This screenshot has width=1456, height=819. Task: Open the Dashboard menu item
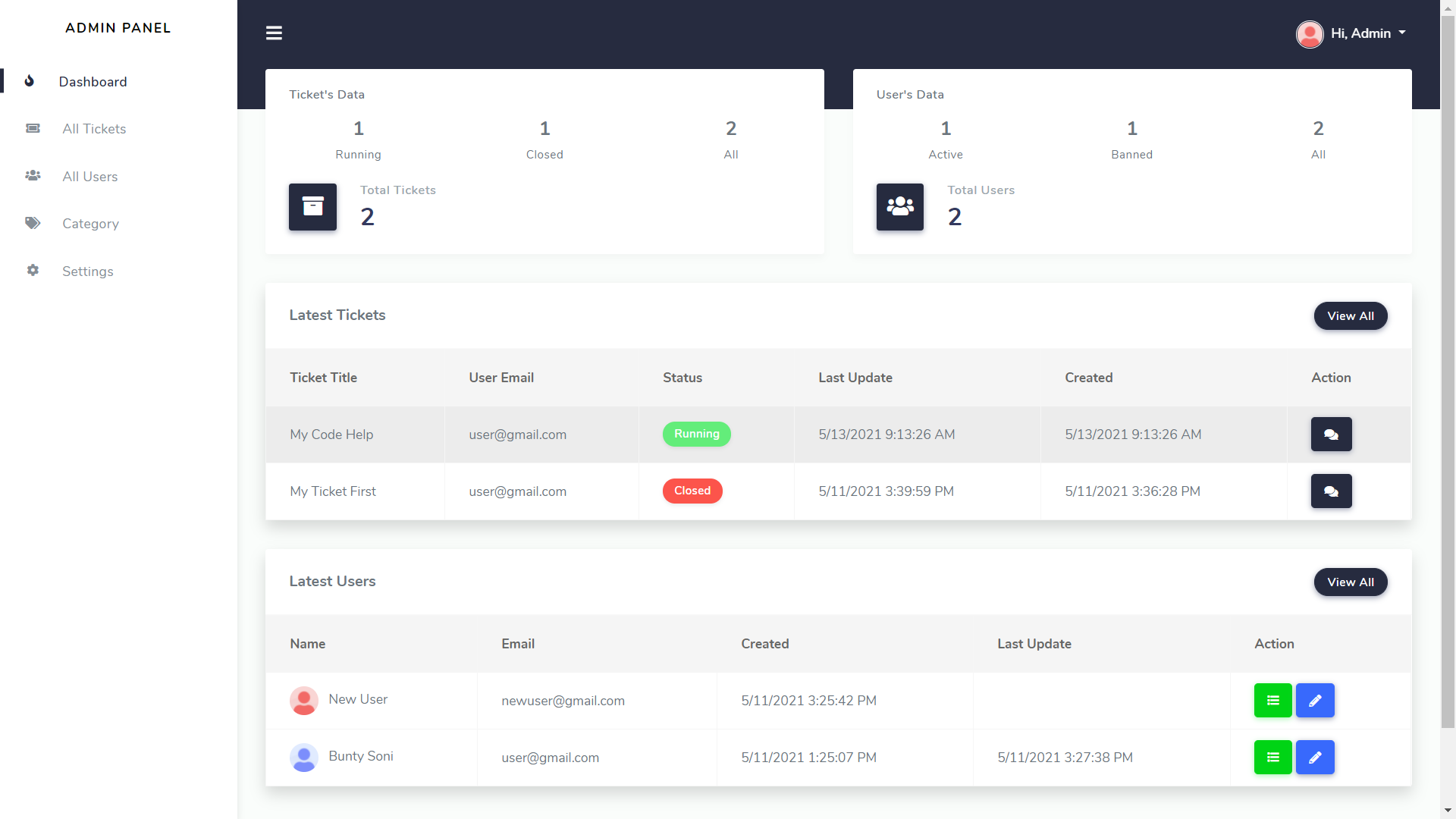pyautogui.click(x=93, y=81)
